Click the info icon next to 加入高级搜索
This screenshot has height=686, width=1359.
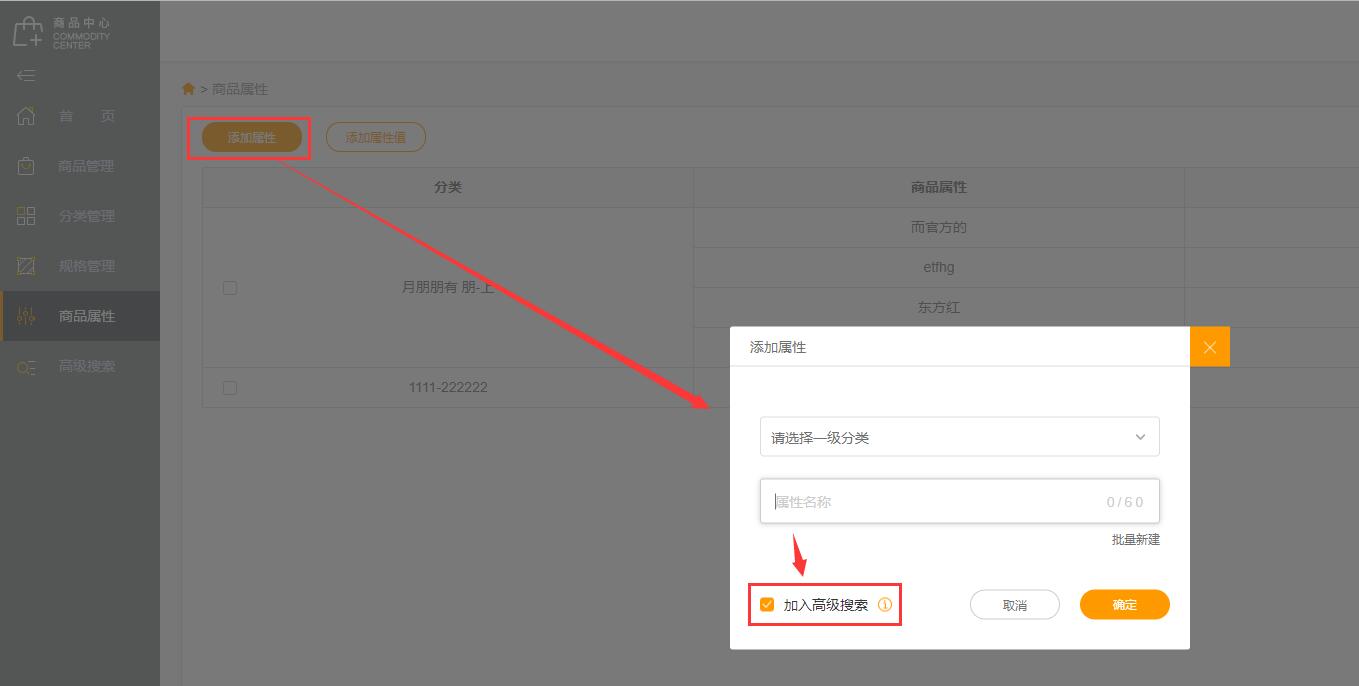tap(884, 605)
